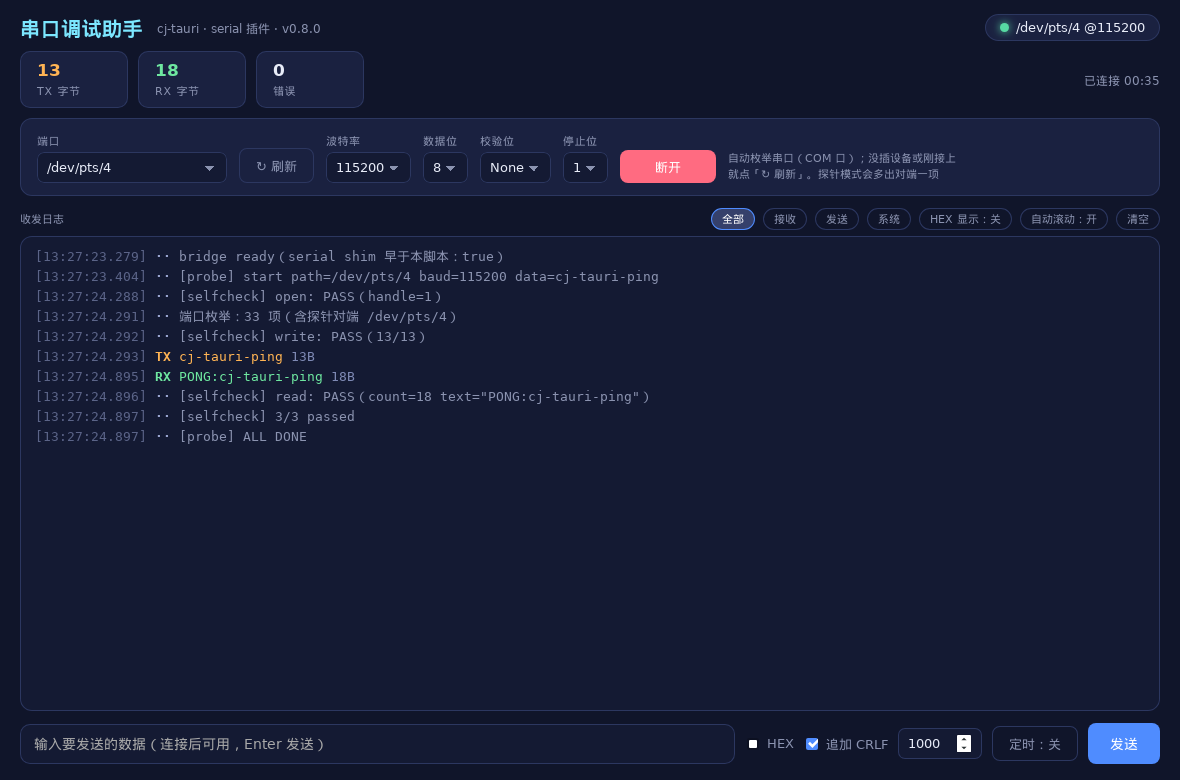Click the 已连接 00:35 status text
Image resolution: width=1180 pixels, height=780 pixels.
[x=1121, y=81]
